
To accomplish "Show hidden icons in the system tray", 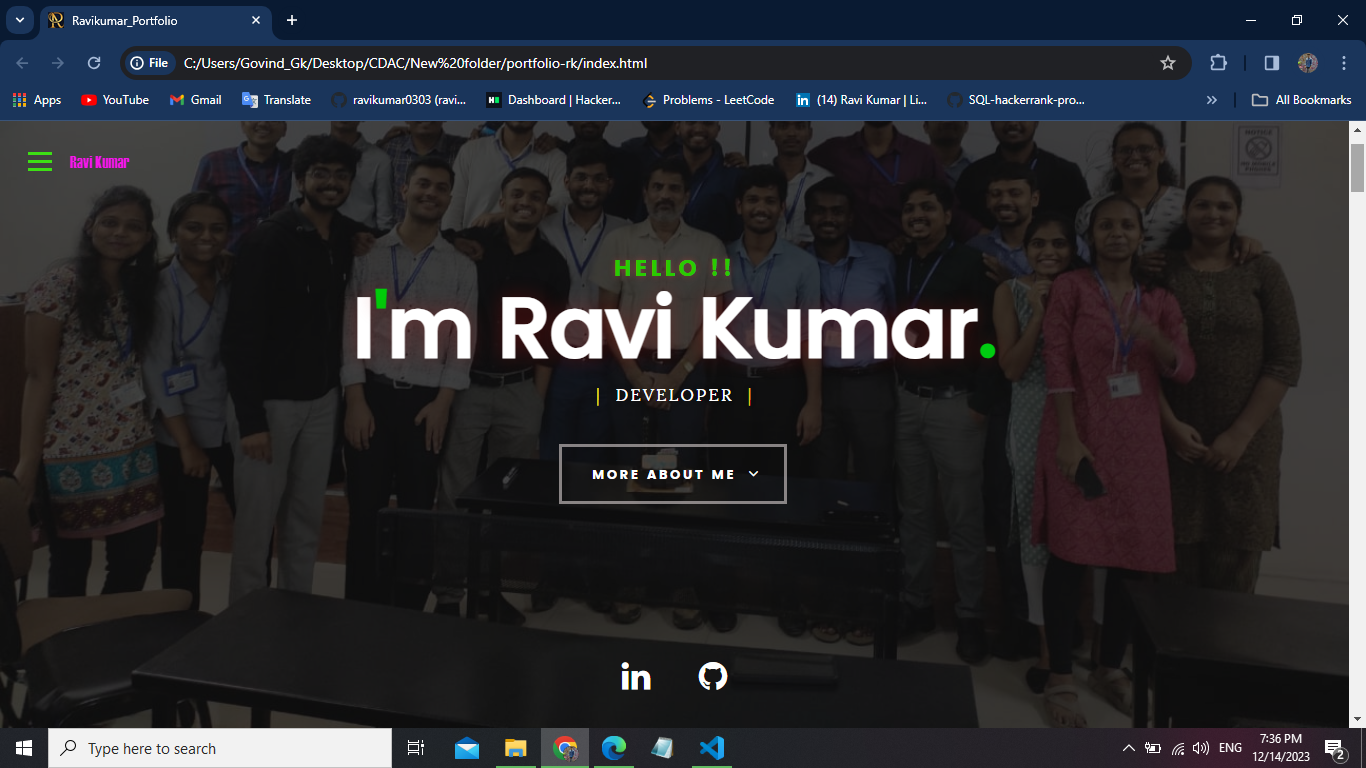I will point(1128,747).
